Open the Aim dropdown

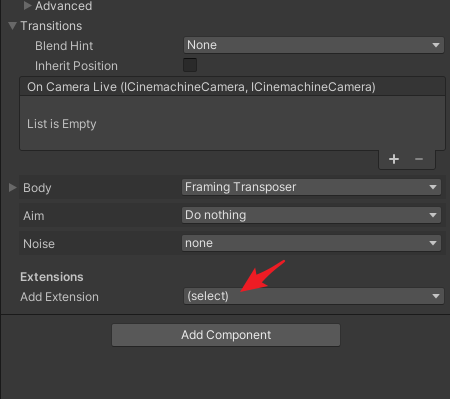tap(311, 215)
